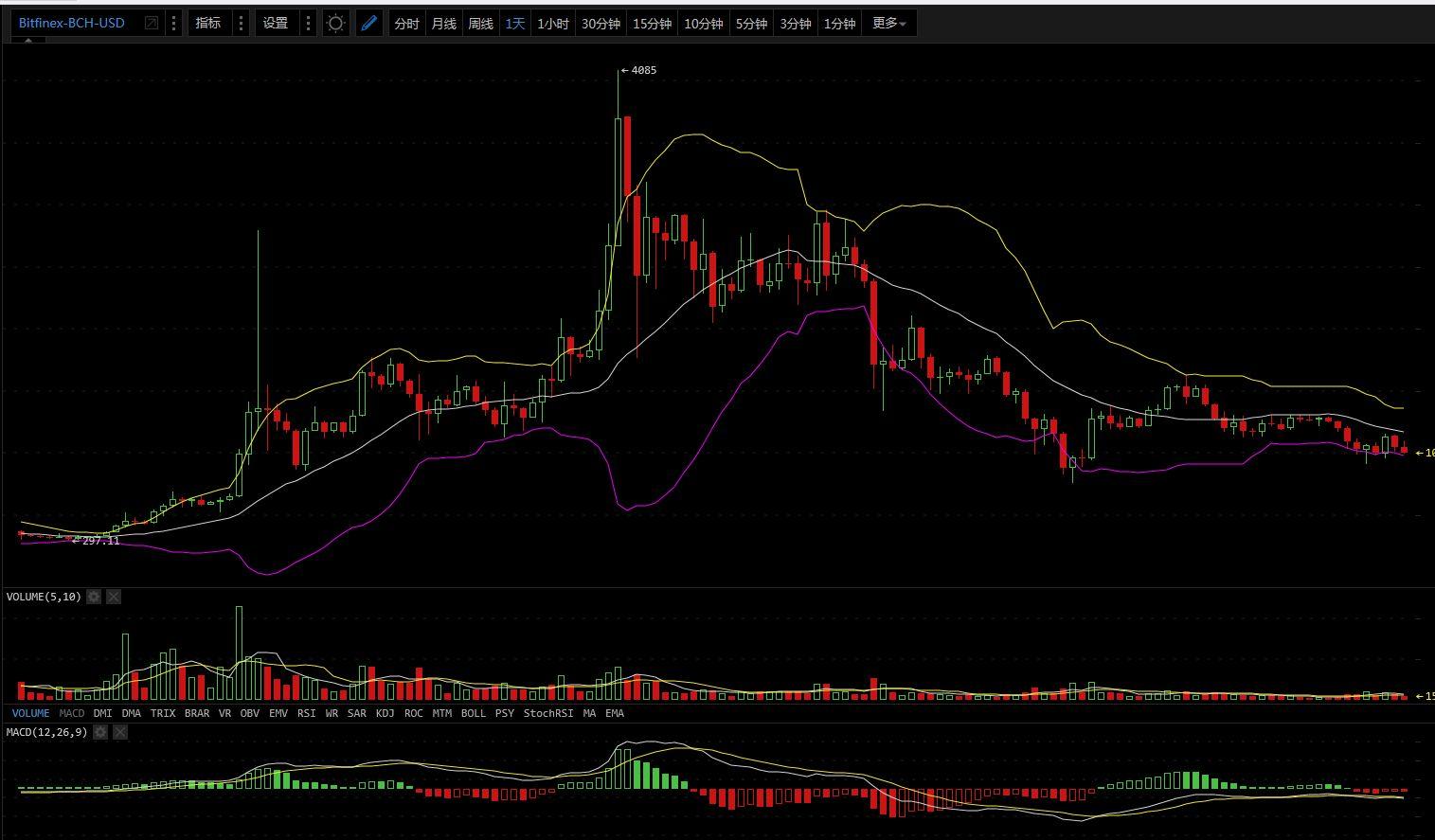Select the 30分钟 timeframe
This screenshot has width=1435, height=840.
point(601,24)
